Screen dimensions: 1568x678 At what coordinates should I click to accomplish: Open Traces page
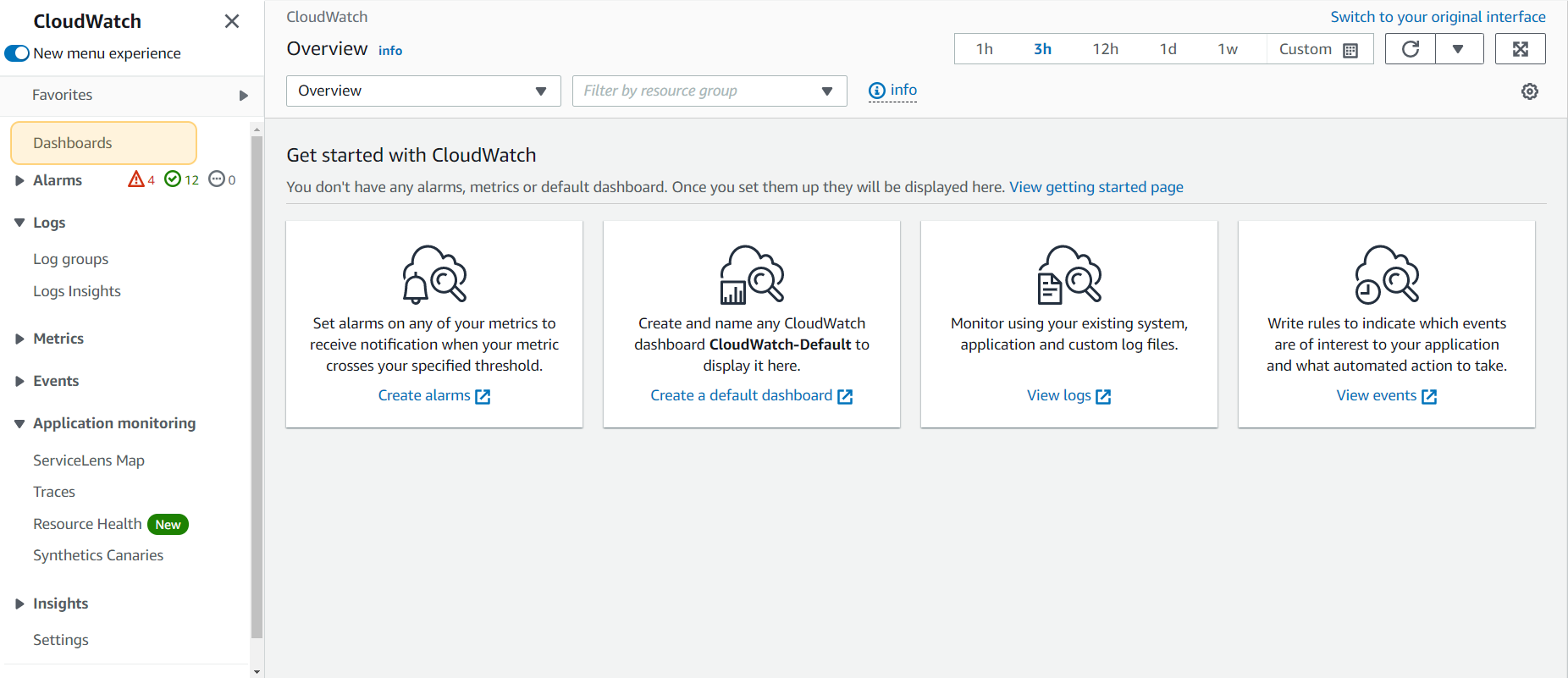[x=54, y=492]
